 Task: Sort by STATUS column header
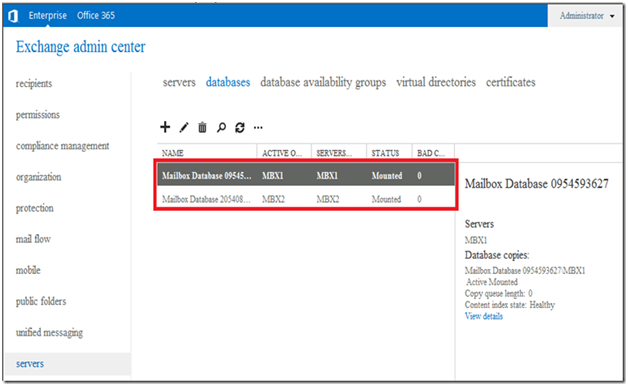pos(385,153)
